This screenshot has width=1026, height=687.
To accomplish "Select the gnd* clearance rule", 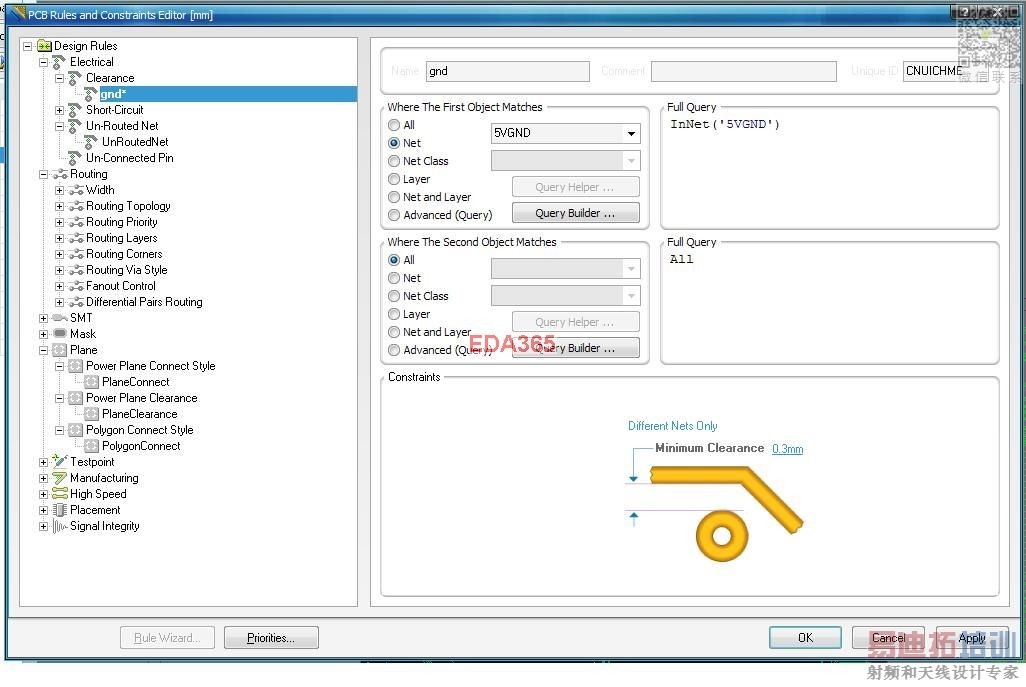I will (x=113, y=94).
